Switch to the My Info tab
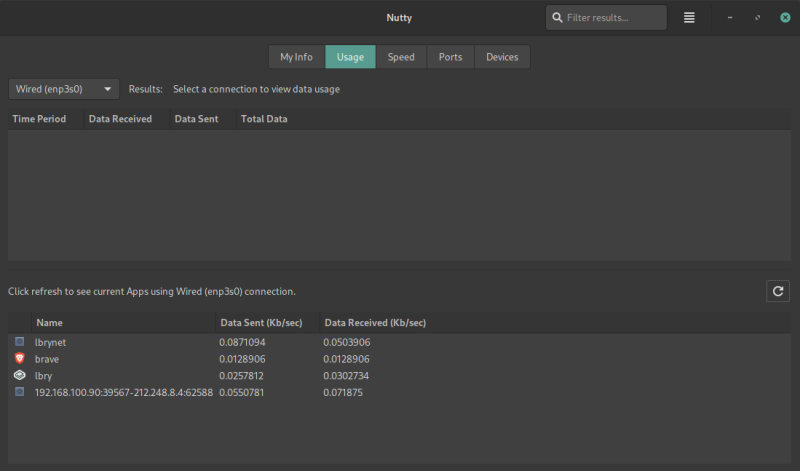Screen dimensions: 800x471 [x=296, y=57]
